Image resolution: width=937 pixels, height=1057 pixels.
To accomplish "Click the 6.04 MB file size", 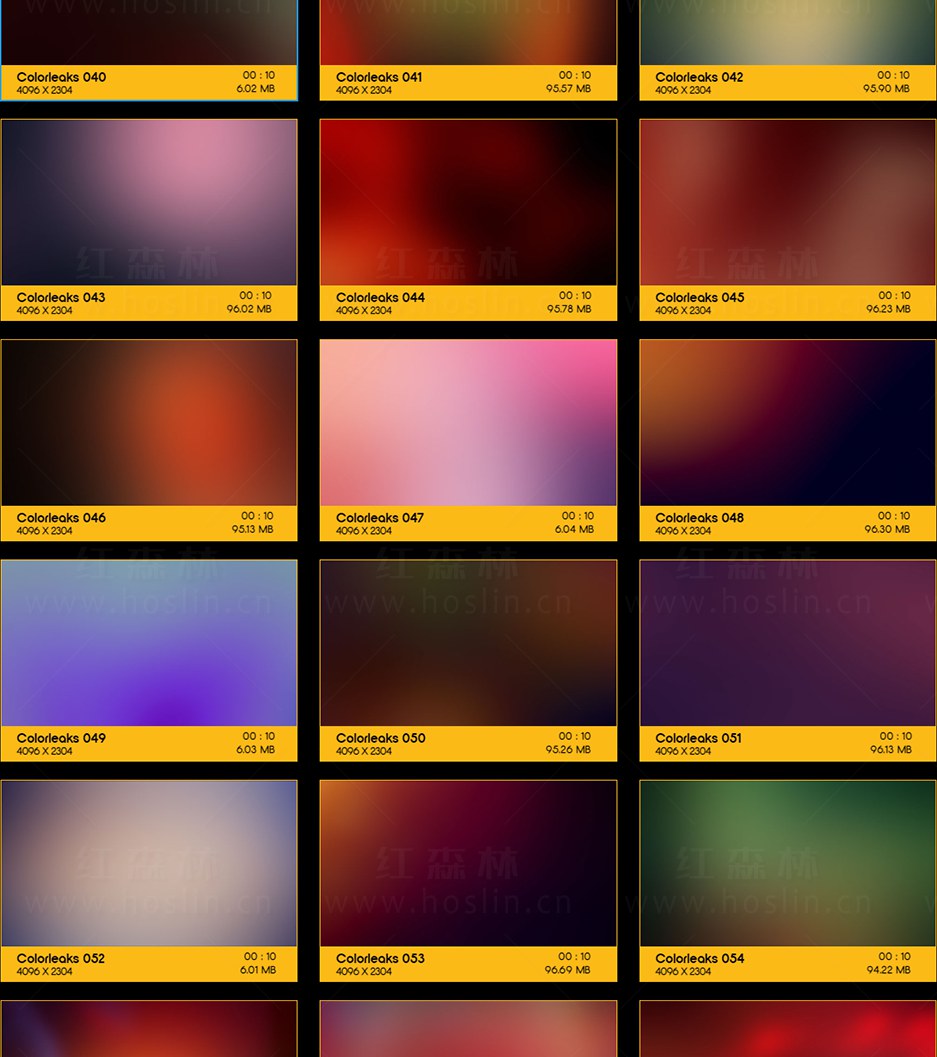I will point(574,529).
